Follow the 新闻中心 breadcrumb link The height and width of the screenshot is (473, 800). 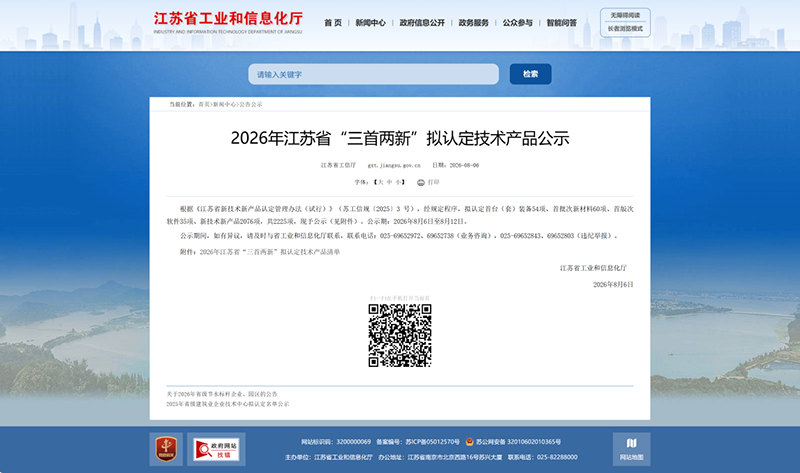(224, 104)
